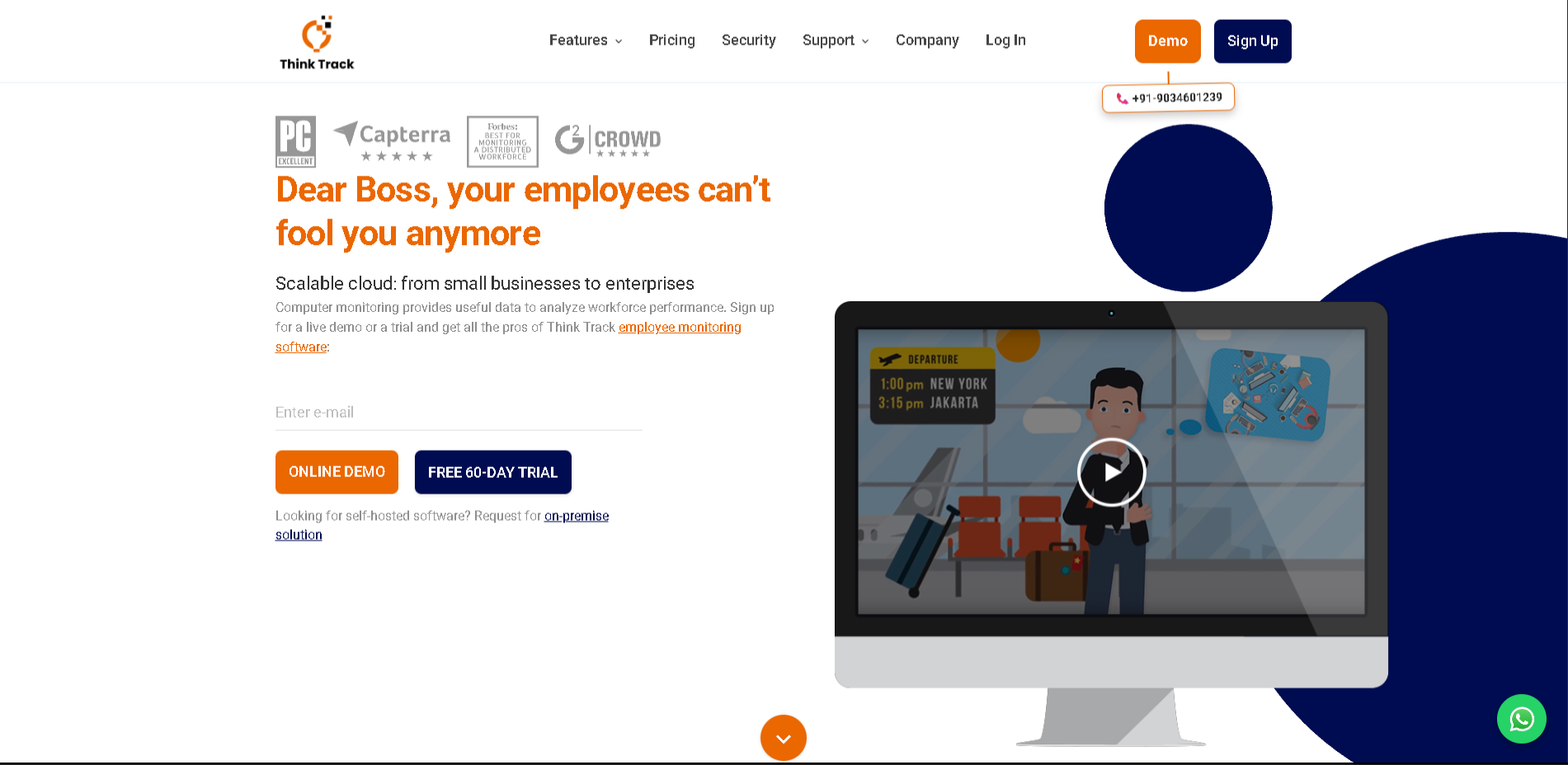Select the Company menu item

coord(927,40)
